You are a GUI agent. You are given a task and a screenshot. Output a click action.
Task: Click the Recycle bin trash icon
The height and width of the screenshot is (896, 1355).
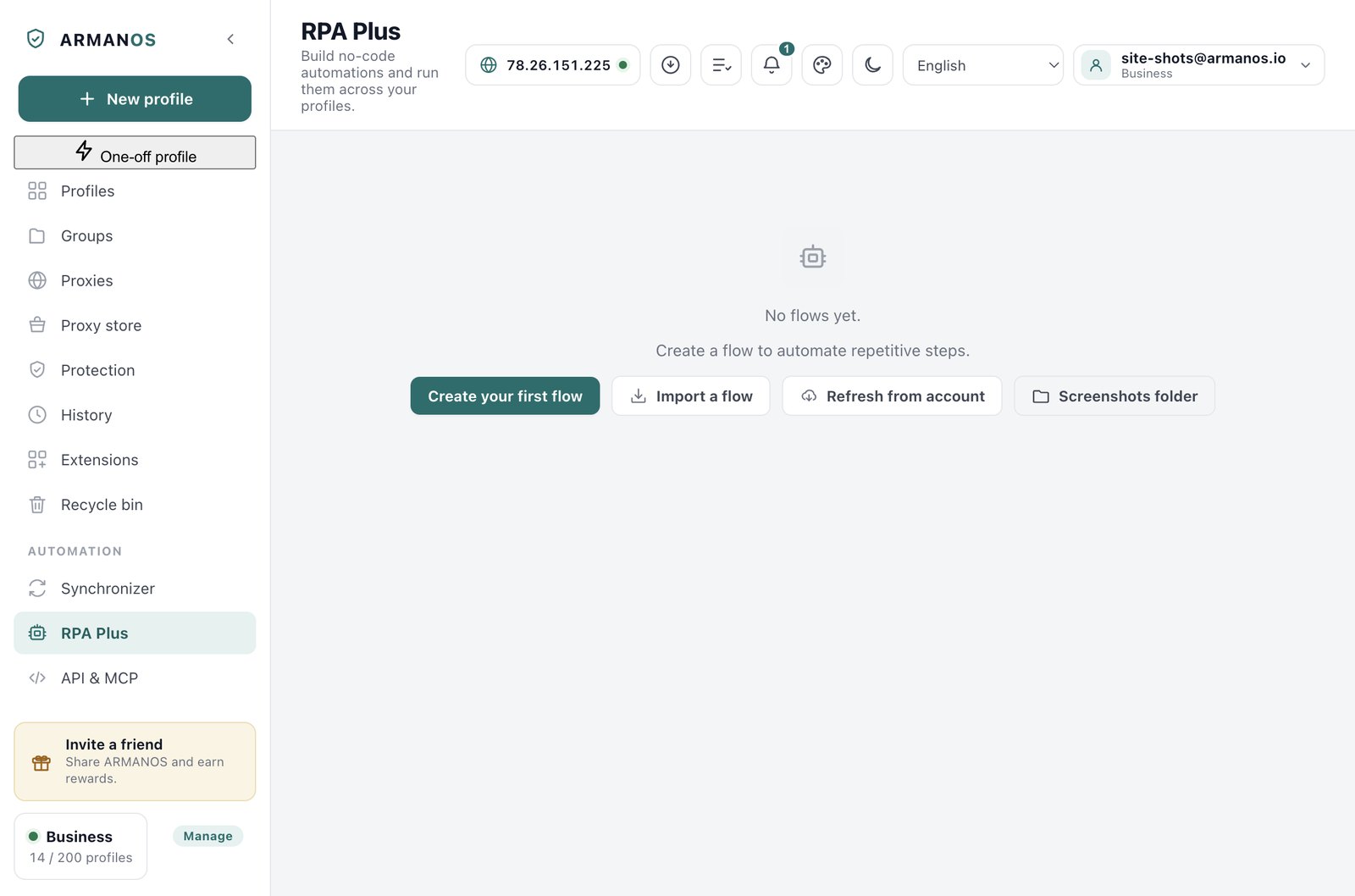(37, 506)
